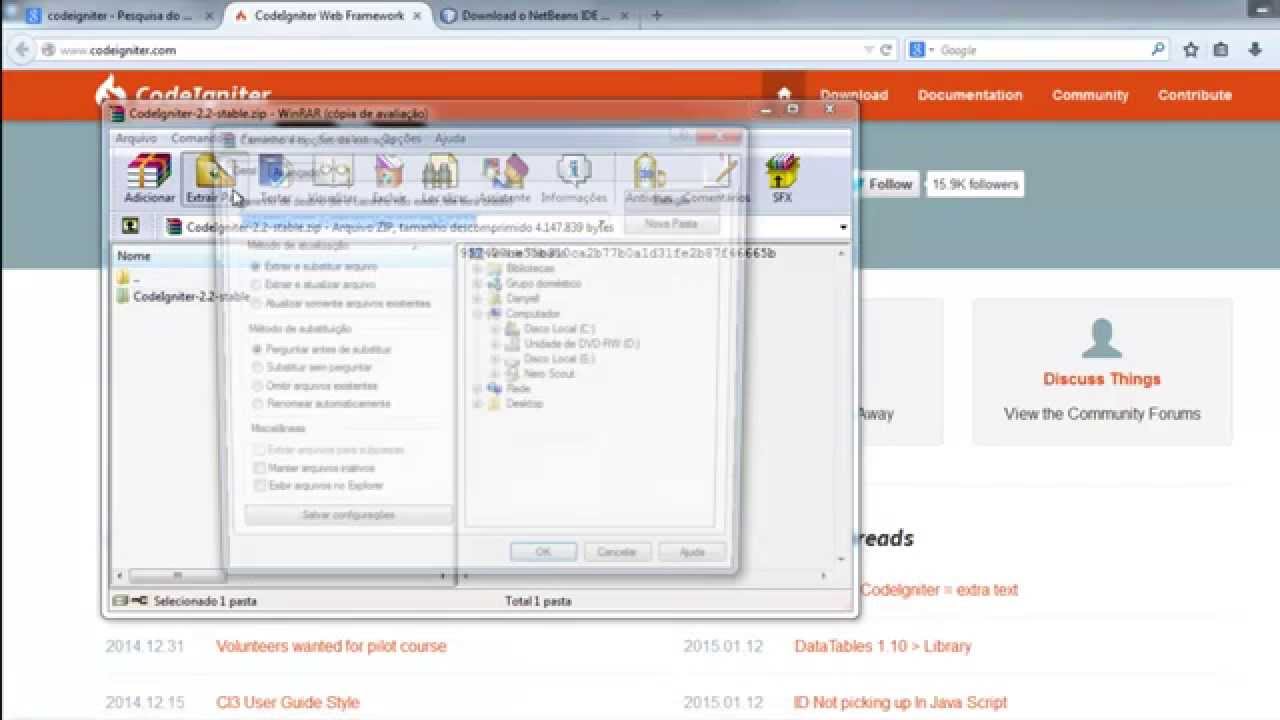Open the Contribute nav item
Screen dimensions: 1280x720
(1195, 95)
